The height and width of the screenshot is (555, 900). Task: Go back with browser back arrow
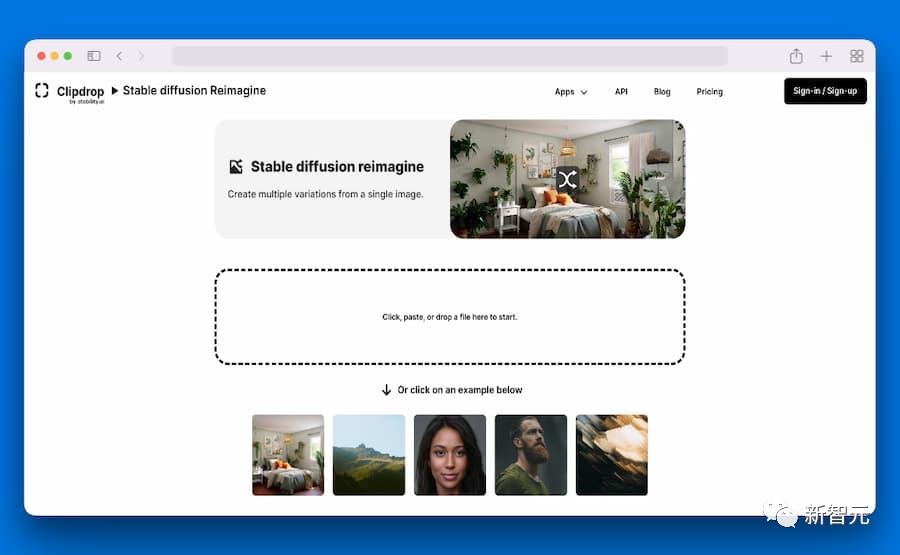pos(119,56)
